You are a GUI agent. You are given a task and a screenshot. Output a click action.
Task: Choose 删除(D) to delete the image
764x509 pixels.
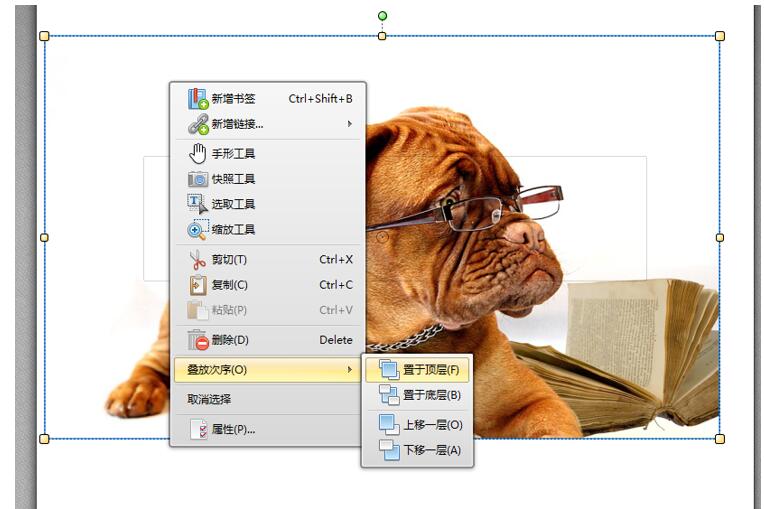[267, 340]
